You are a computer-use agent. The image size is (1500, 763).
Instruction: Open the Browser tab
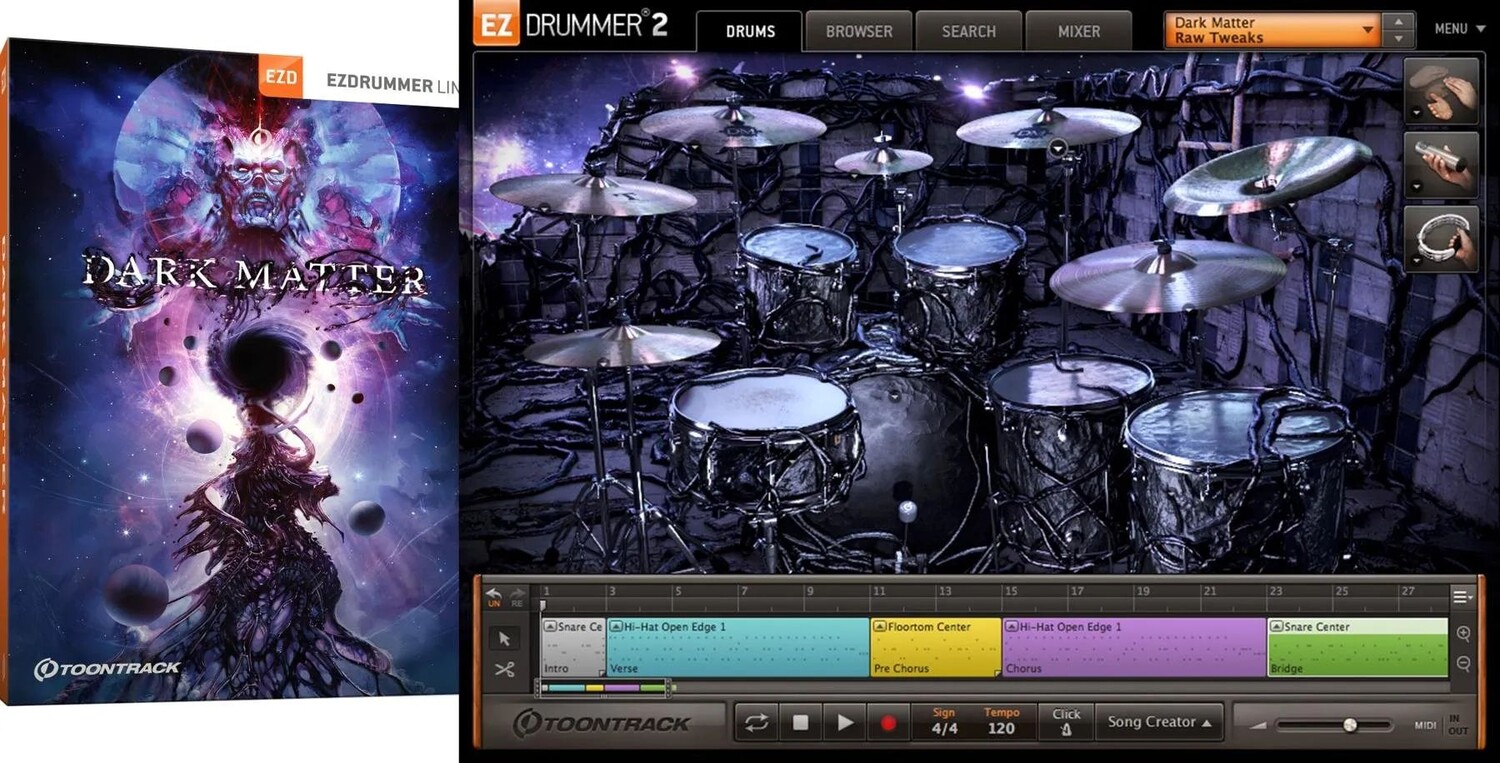858,31
